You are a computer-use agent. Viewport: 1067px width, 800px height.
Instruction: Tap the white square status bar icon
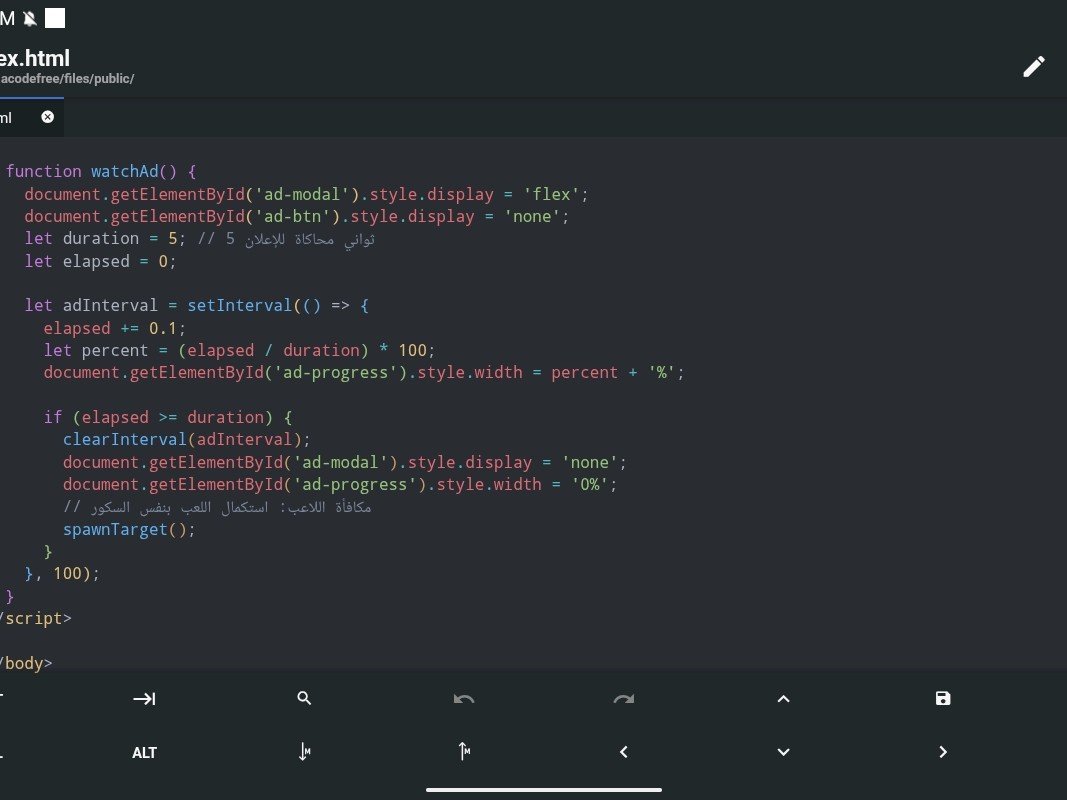pos(55,18)
